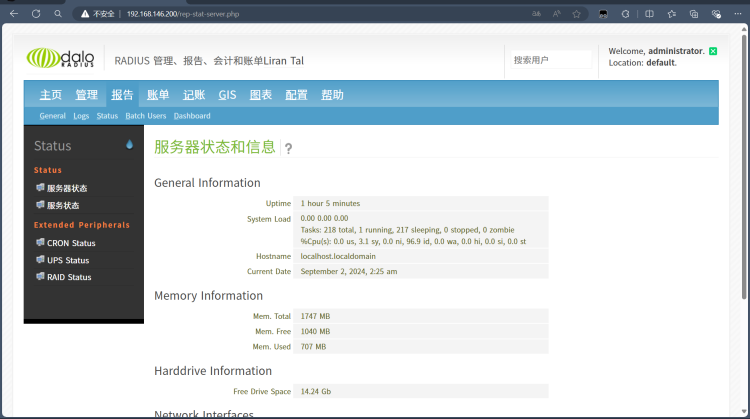The image size is (750, 419).
Task: Open the 图表 graphs menu
Action: pos(261,95)
